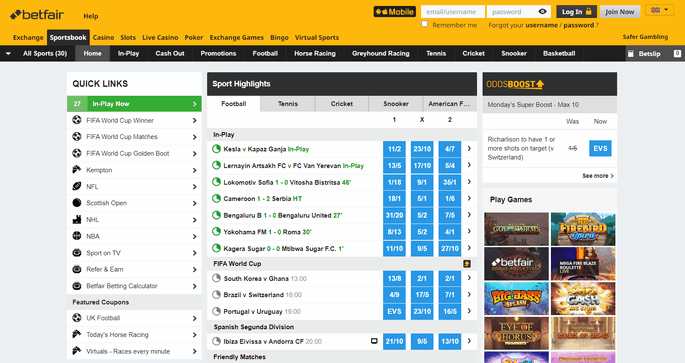Click the NFL american football icon
The image size is (685, 363).
[77, 186]
